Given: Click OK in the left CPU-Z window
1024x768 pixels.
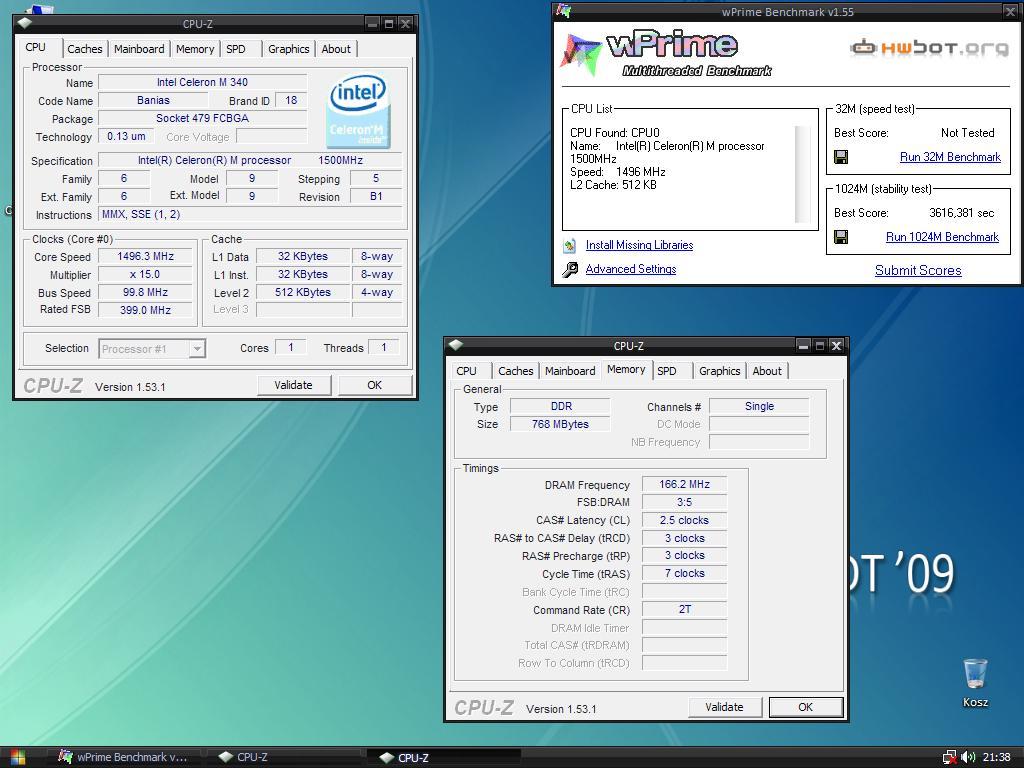Looking at the screenshot, I should [x=375, y=385].
